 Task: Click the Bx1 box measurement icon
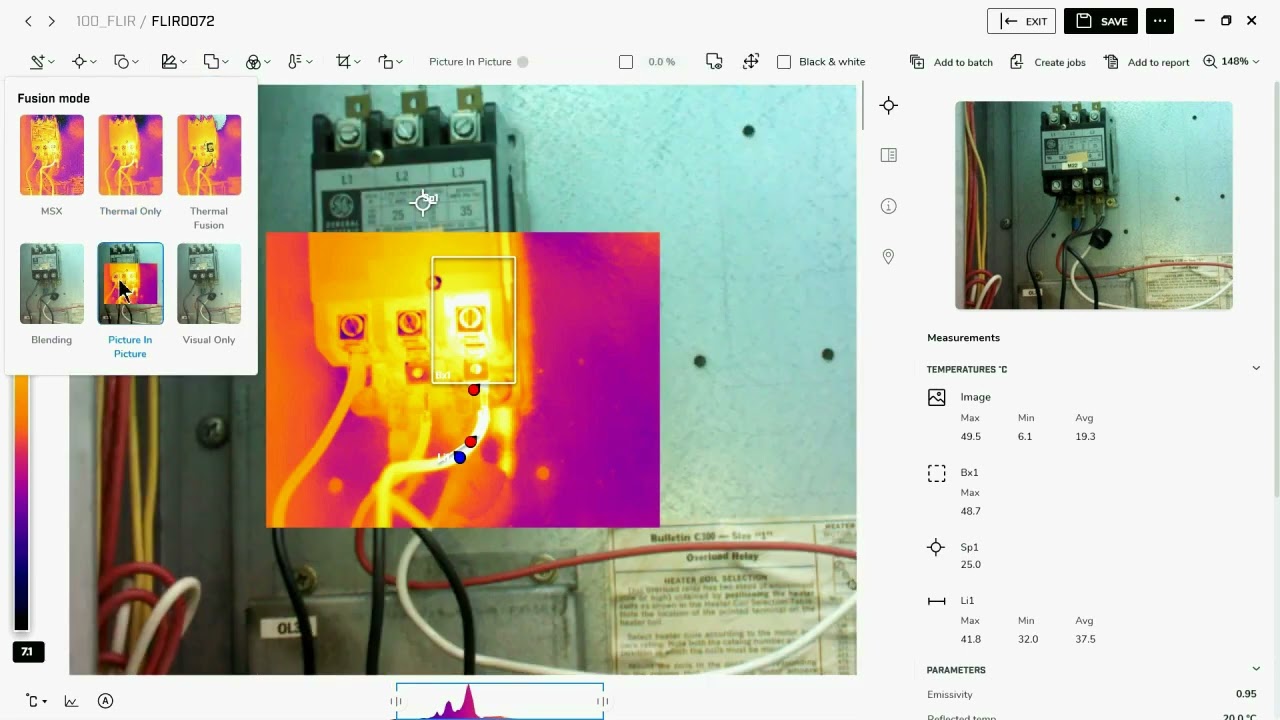point(936,473)
